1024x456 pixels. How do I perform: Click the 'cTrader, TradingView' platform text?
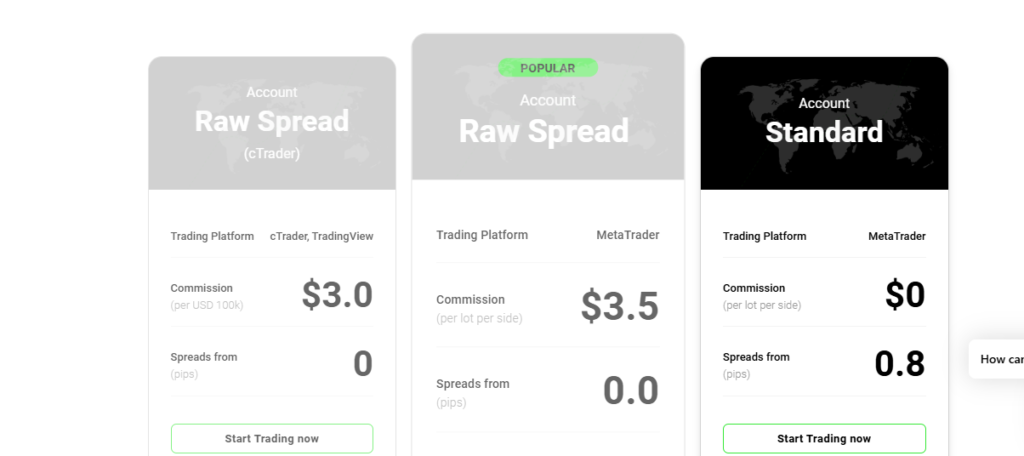coord(321,236)
